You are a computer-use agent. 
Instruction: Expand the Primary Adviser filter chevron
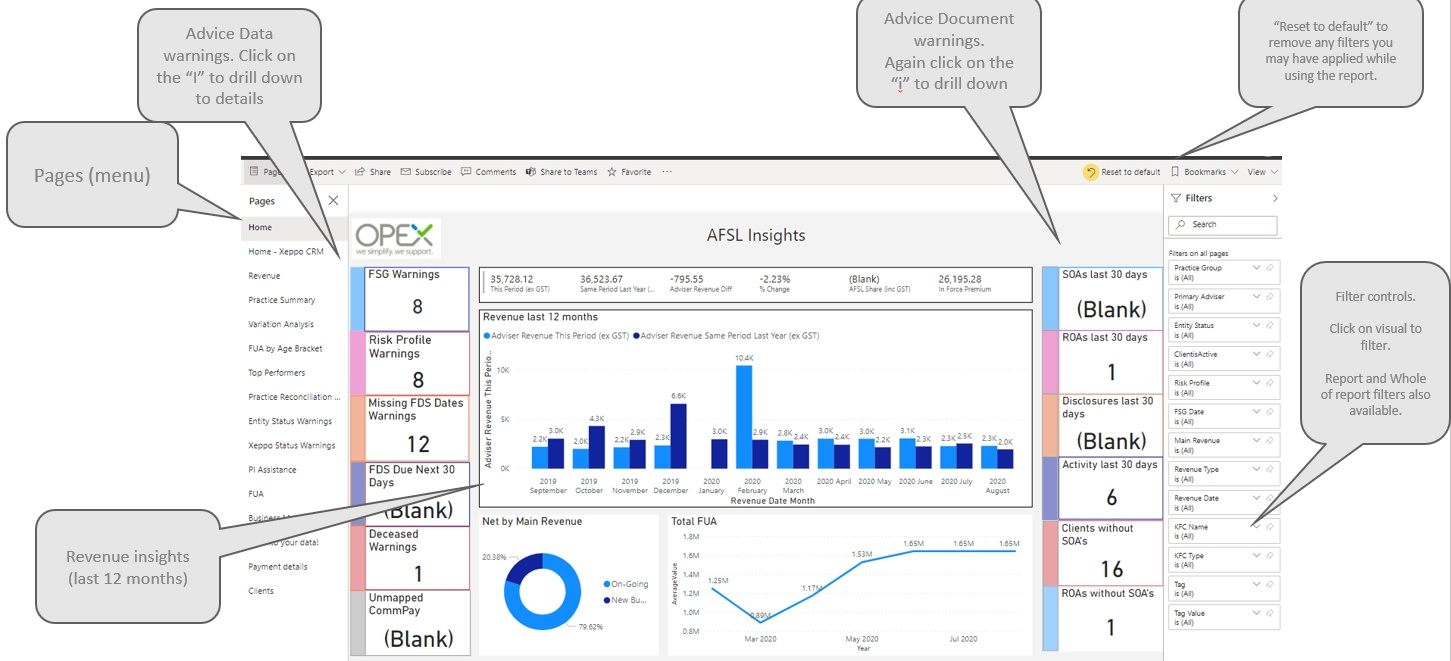click(1256, 297)
